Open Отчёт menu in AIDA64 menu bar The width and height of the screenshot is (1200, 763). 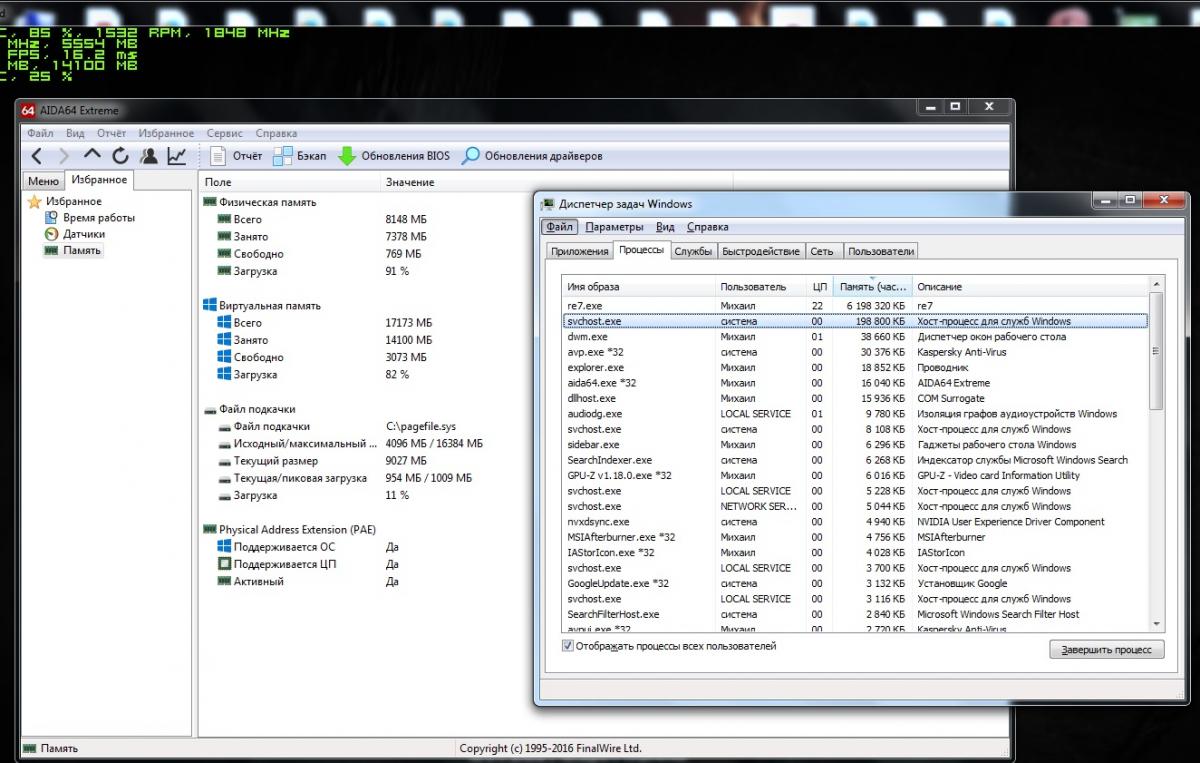pos(112,133)
